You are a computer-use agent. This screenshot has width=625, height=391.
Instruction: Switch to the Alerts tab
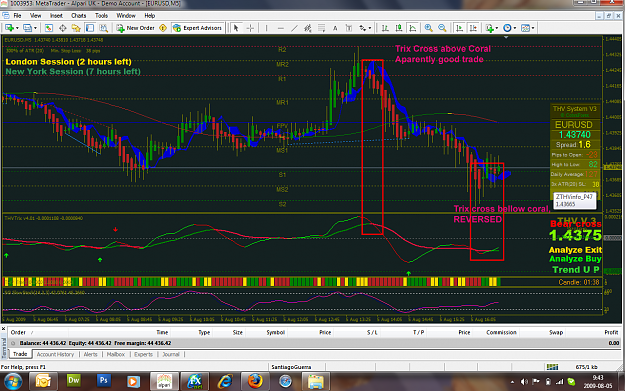(x=90, y=354)
